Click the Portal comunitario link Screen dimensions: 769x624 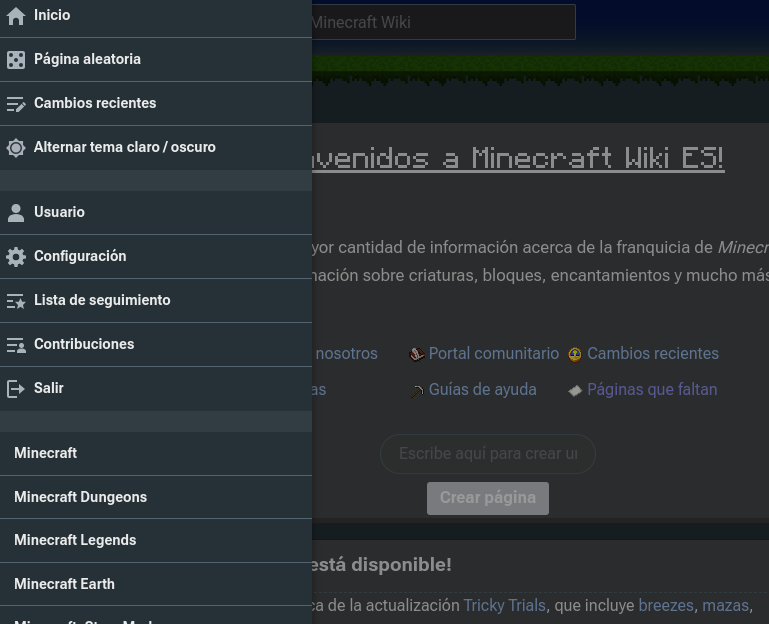494,353
